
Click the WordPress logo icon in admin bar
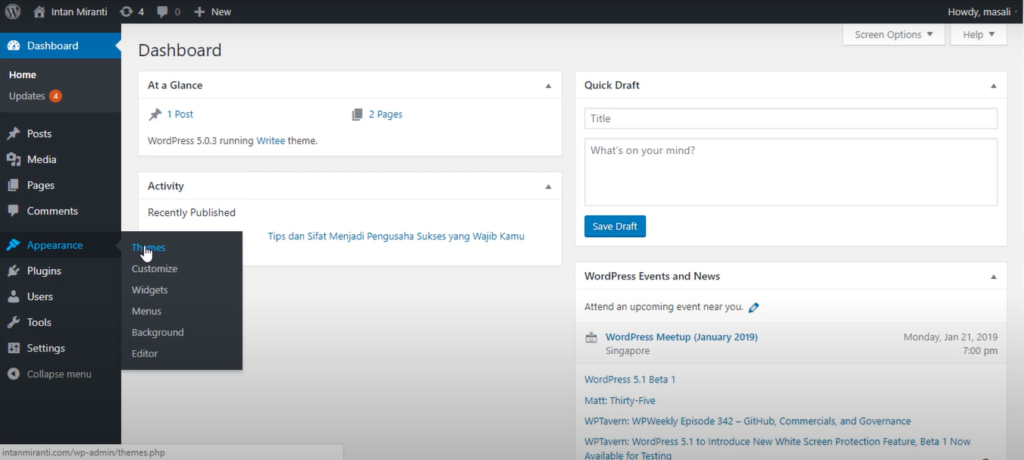click(13, 12)
